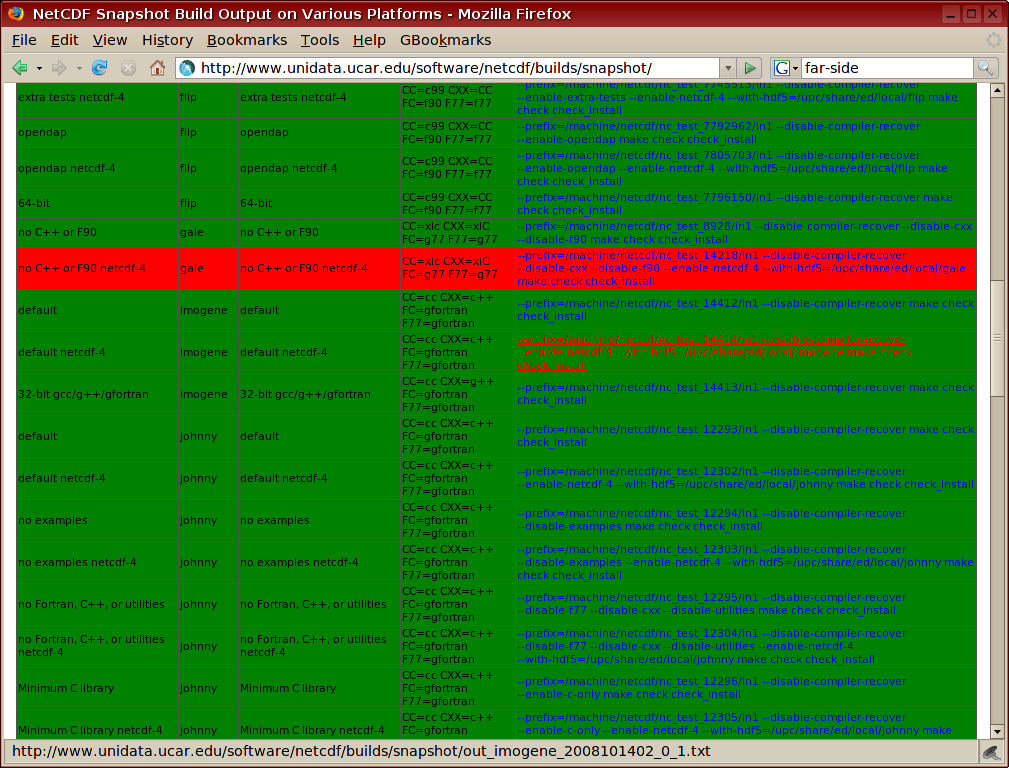
Task: Click the Stop loading button
Action: click(x=128, y=68)
